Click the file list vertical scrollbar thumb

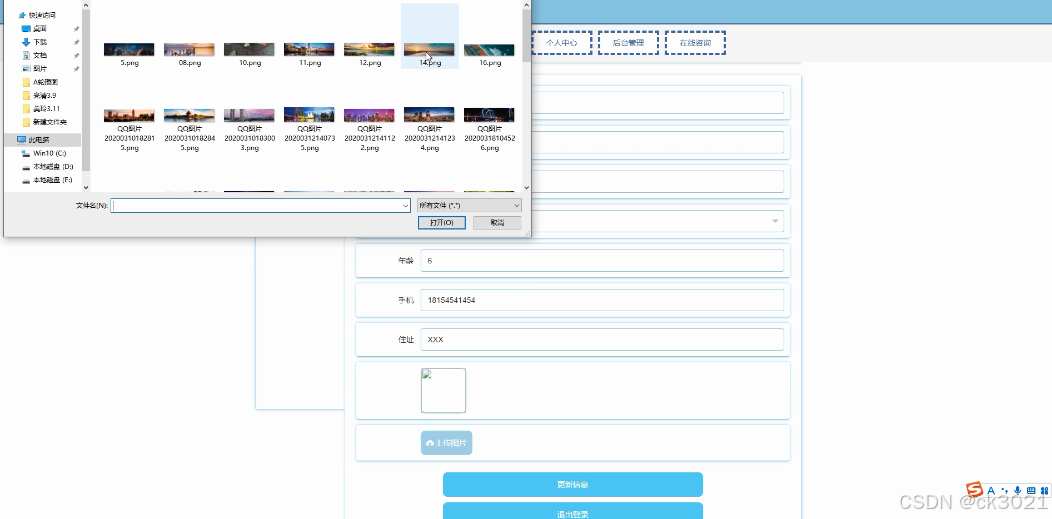click(x=527, y=35)
